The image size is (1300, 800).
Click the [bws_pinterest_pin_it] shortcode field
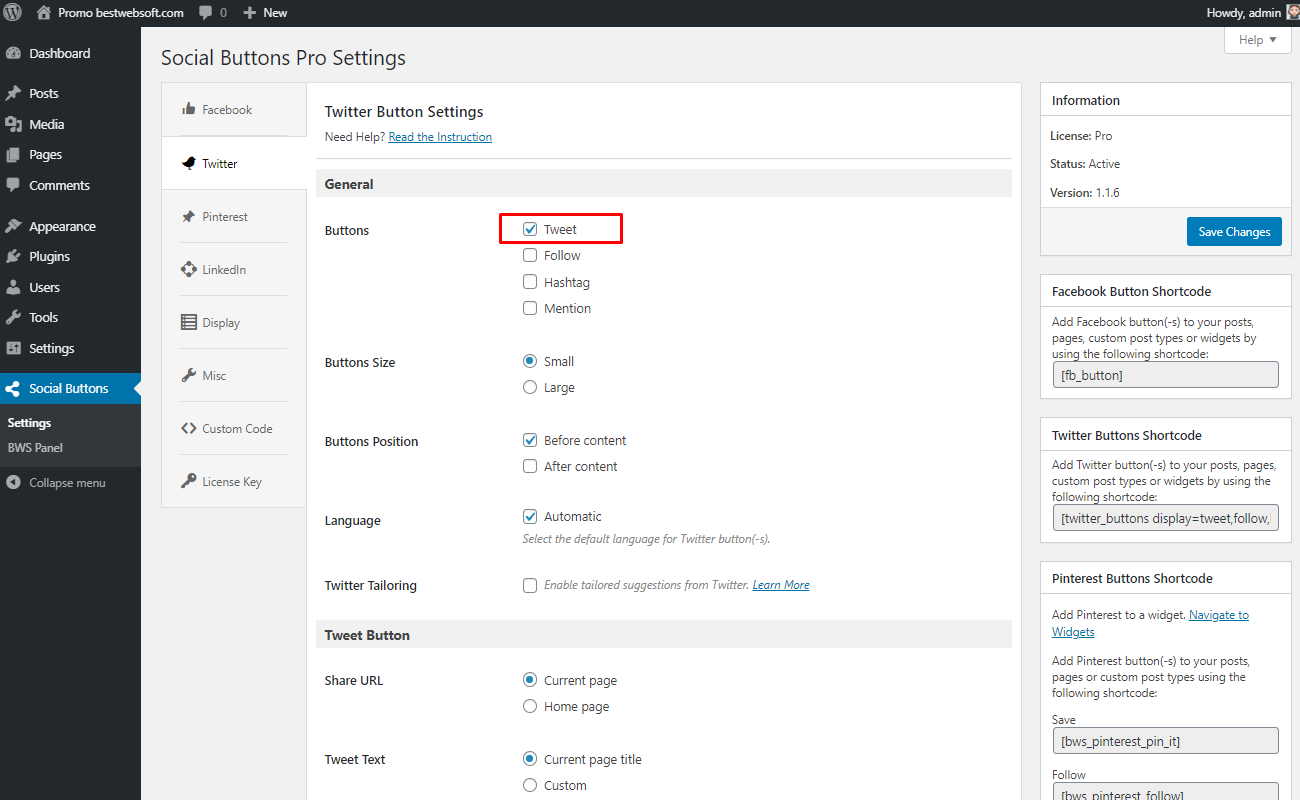[x=1165, y=741]
